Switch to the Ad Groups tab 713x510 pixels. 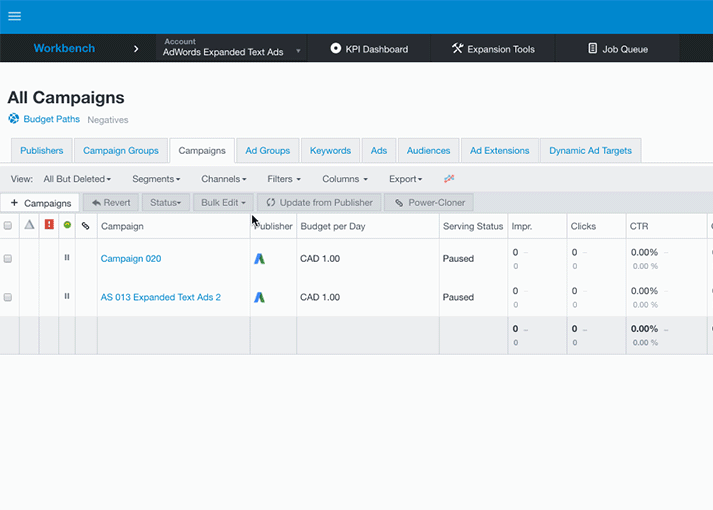(x=267, y=151)
